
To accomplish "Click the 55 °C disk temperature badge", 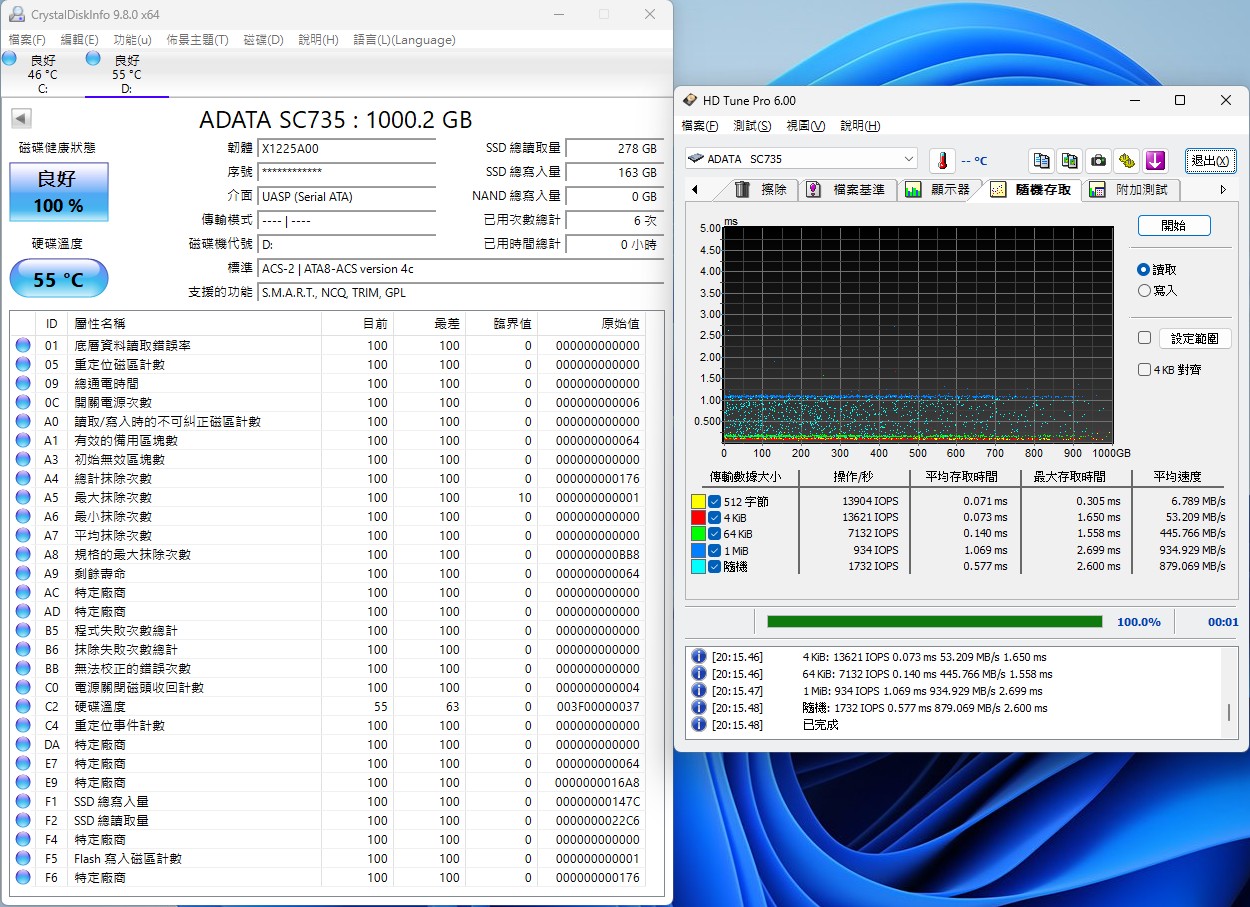I will point(59,279).
